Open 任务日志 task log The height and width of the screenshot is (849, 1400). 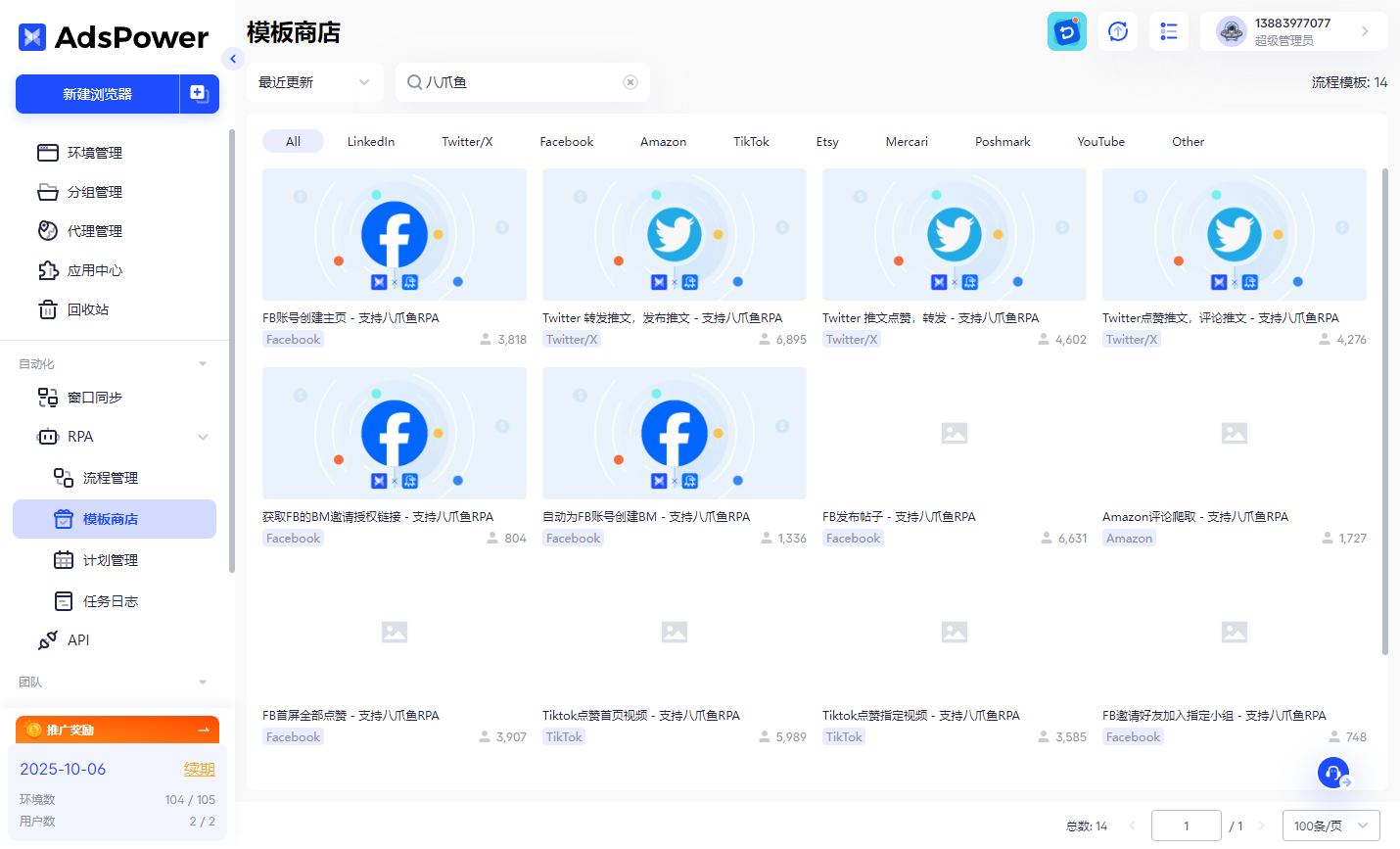(111, 601)
